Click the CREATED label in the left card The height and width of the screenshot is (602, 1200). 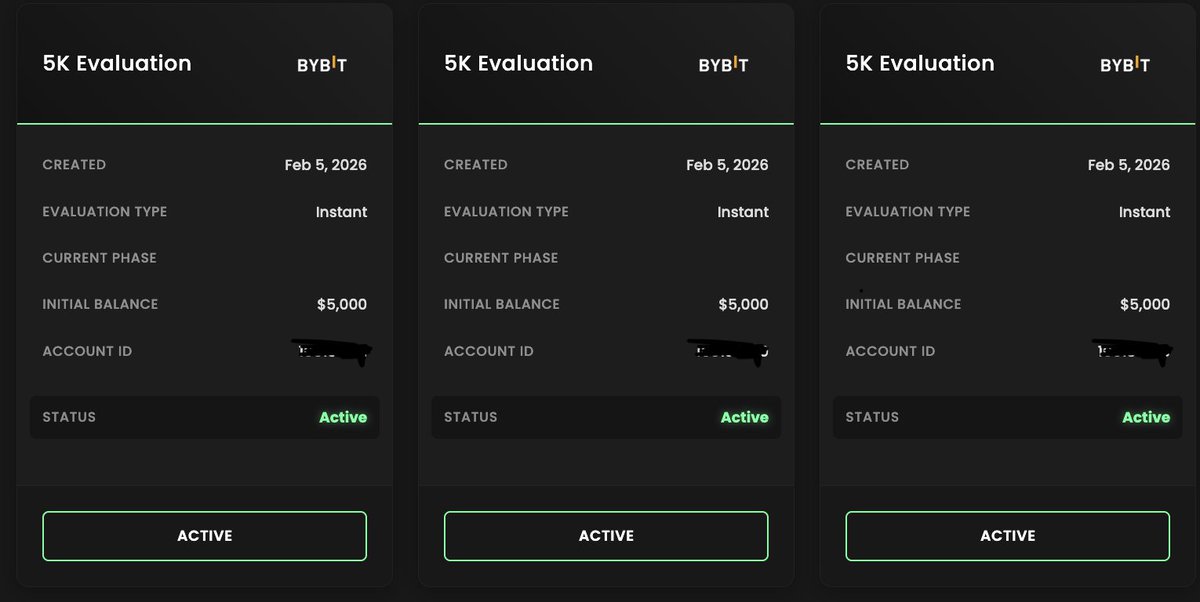[x=74, y=165]
